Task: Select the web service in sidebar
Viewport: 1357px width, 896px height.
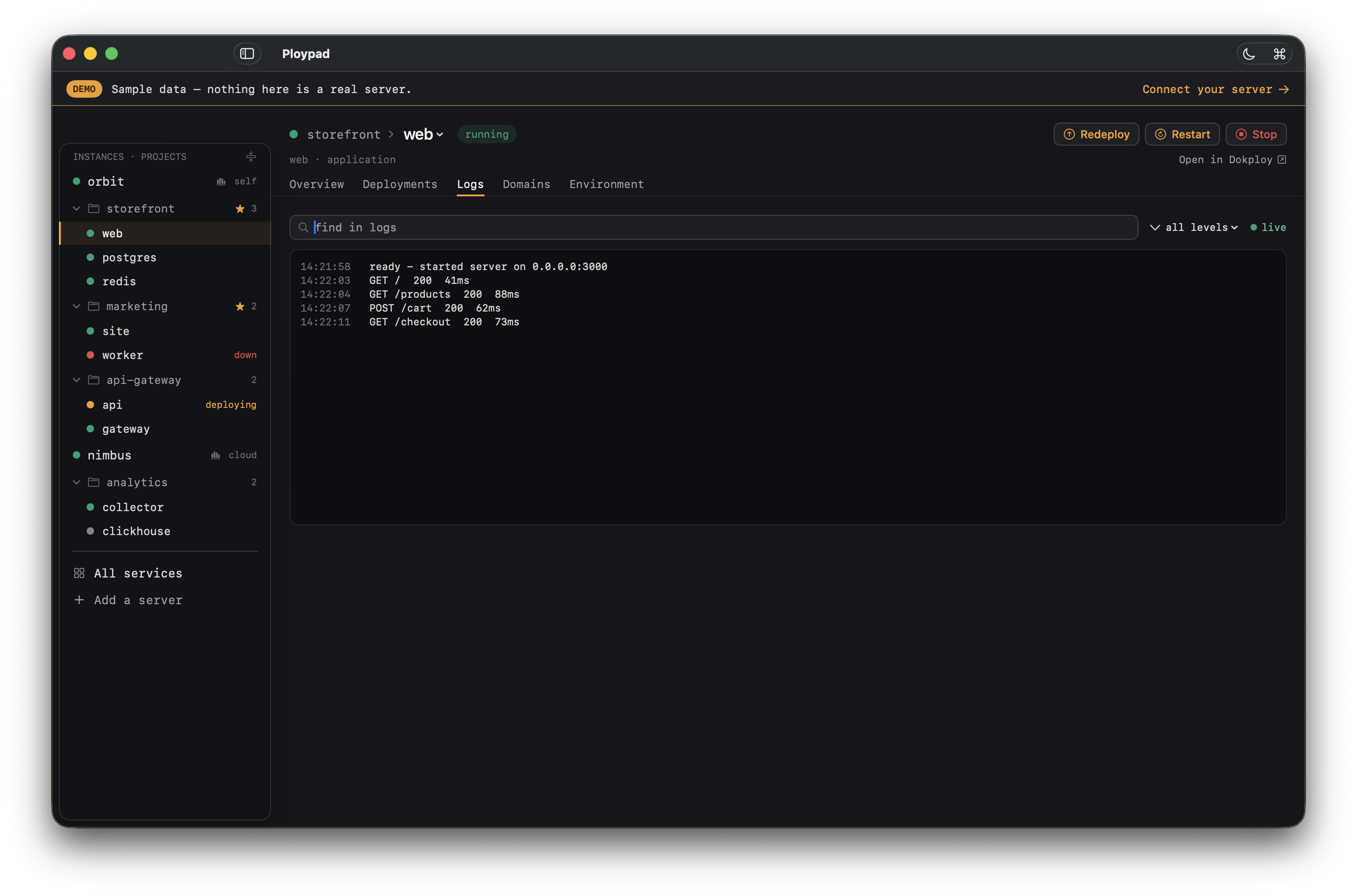Action: point(165,233)
